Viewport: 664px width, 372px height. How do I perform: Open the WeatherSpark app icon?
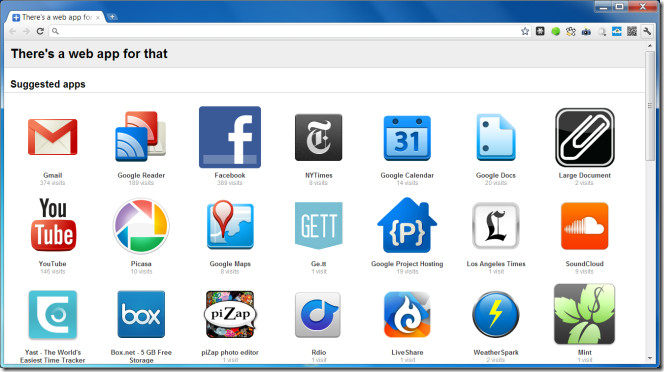coord(495,314)
